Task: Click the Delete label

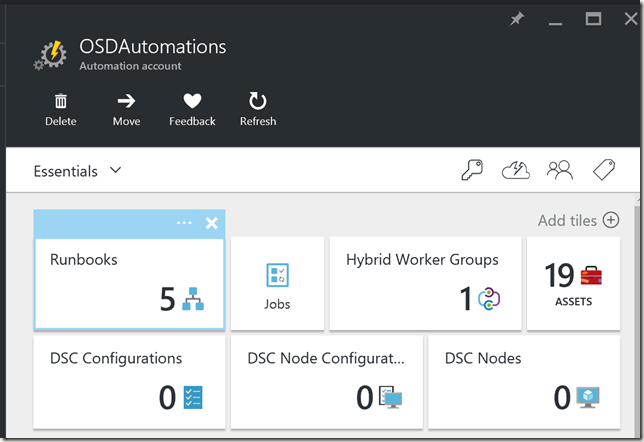Action: (x=61, y=121)
